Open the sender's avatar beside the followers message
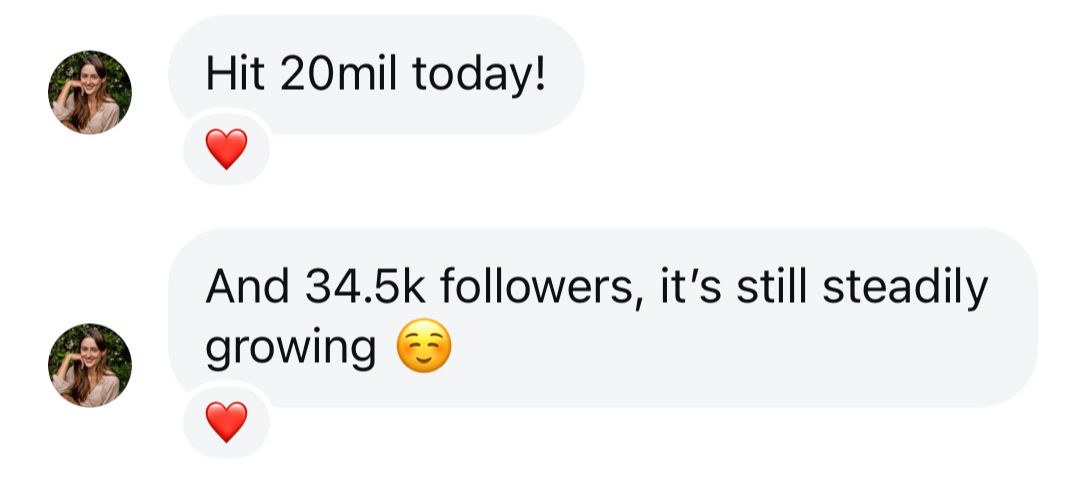This screenshot has height=479, width=1072. point(90,365)
